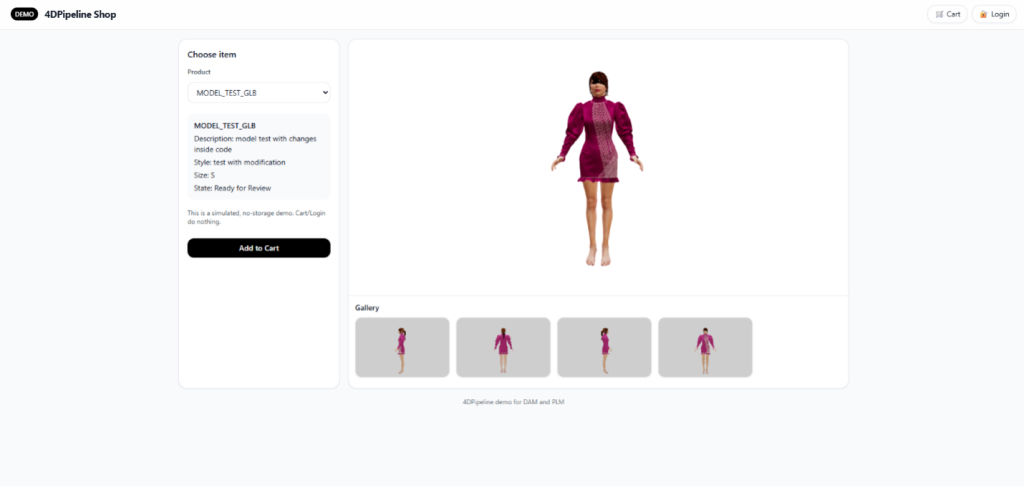Click the 'Gallery' heading
The height and width of the screenshot is (490, 1024).
tap(367, 307)
